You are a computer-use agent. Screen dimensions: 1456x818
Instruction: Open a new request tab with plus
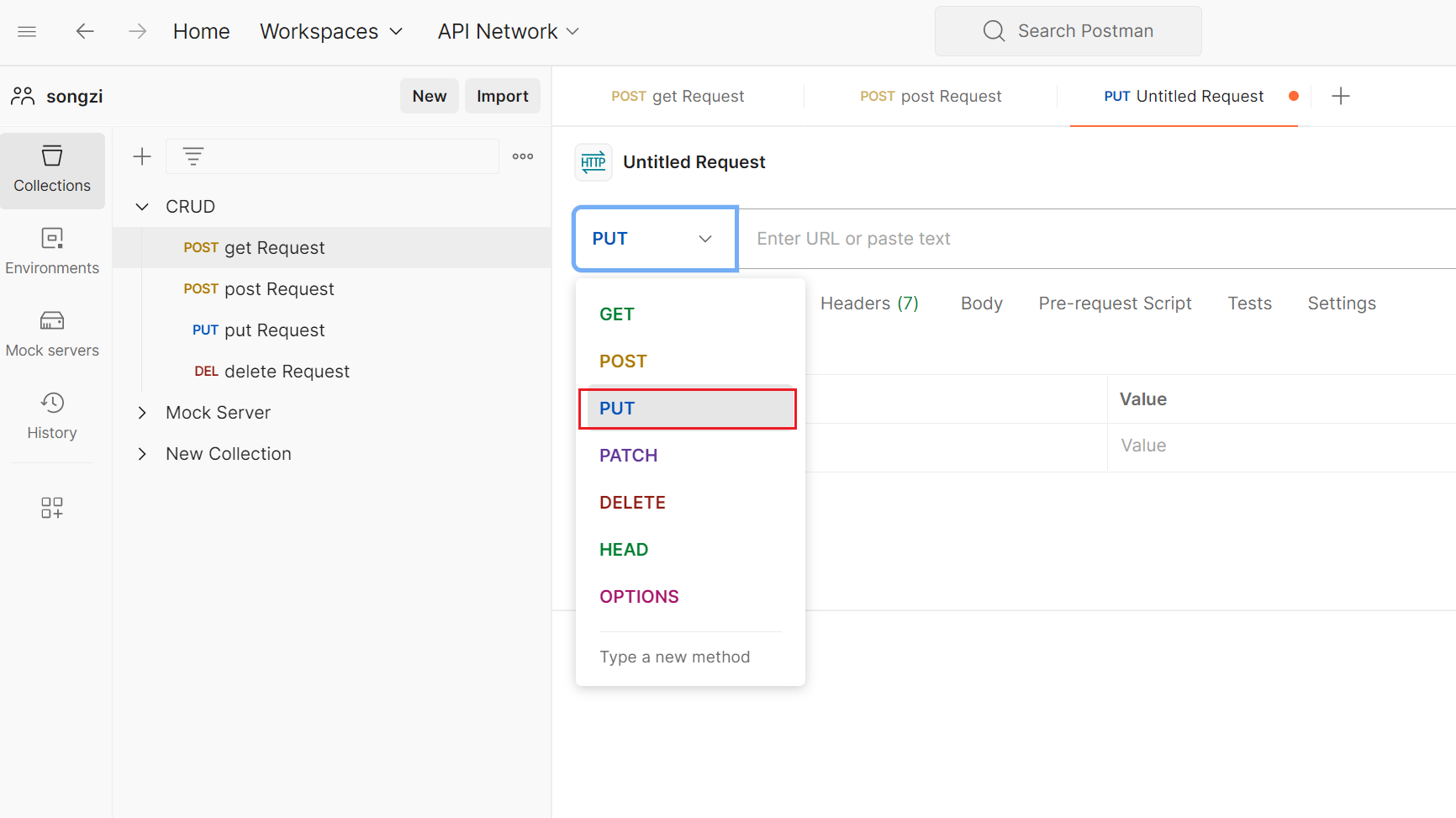(1341, 96)
